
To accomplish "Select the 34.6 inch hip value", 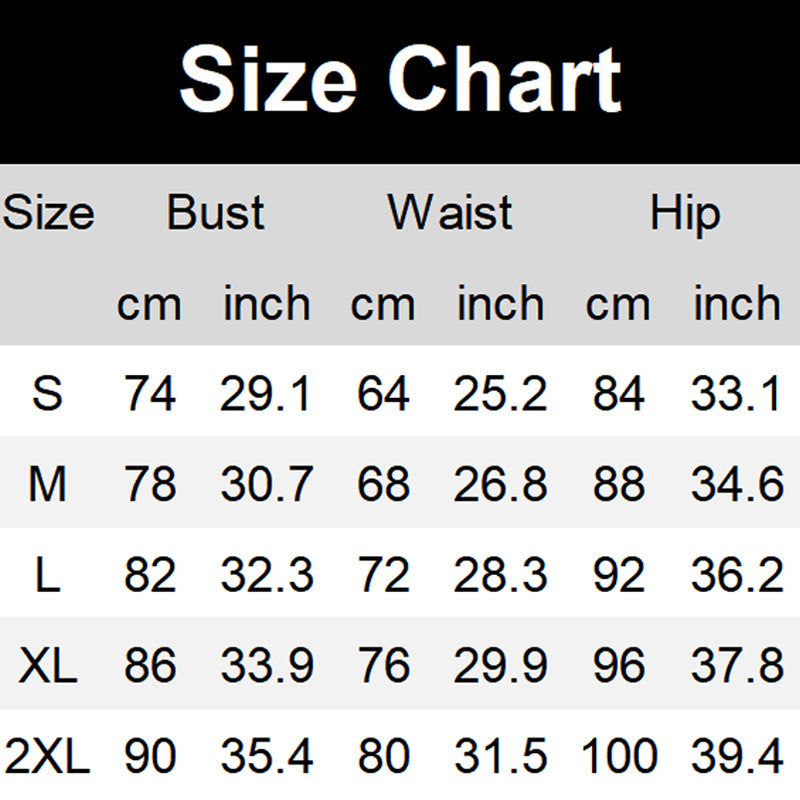I will click(736, 484).
